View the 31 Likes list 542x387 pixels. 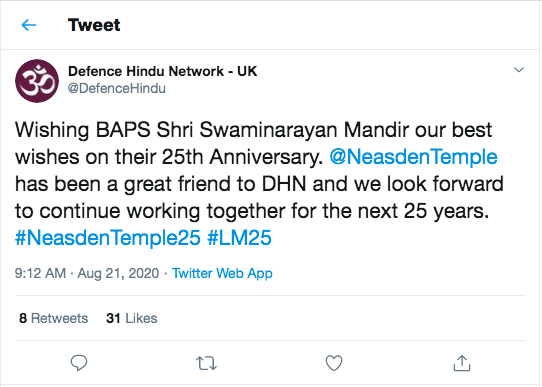[132, 318]
